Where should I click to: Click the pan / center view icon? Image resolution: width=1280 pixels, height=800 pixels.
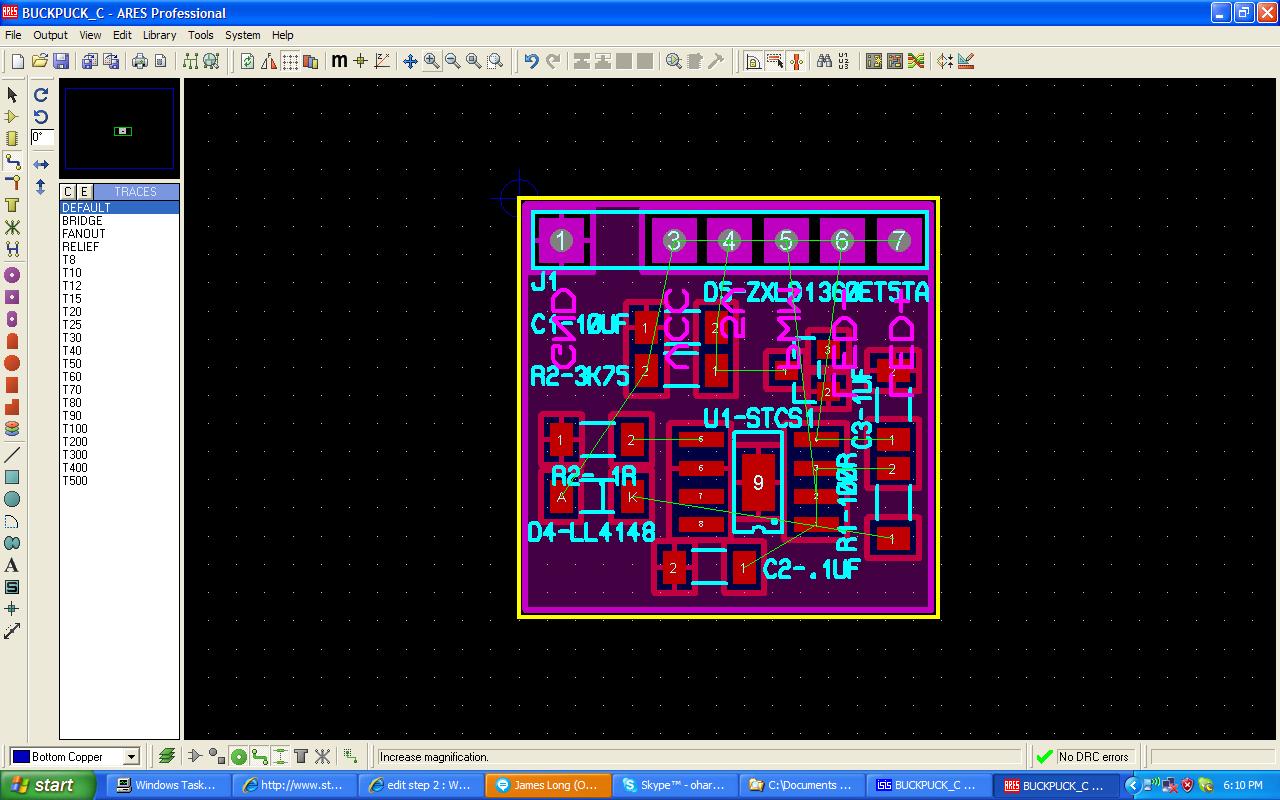click(410, 61)
